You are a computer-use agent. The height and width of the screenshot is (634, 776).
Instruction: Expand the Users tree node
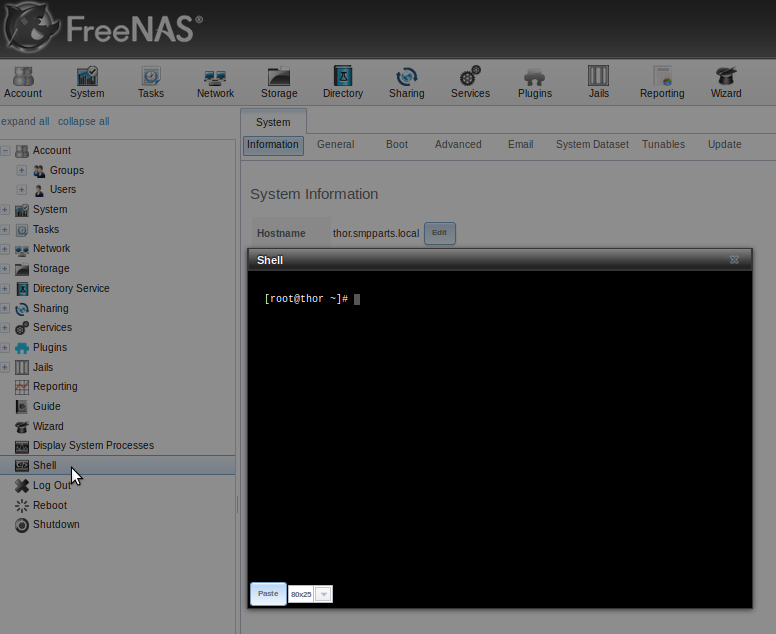21,190
